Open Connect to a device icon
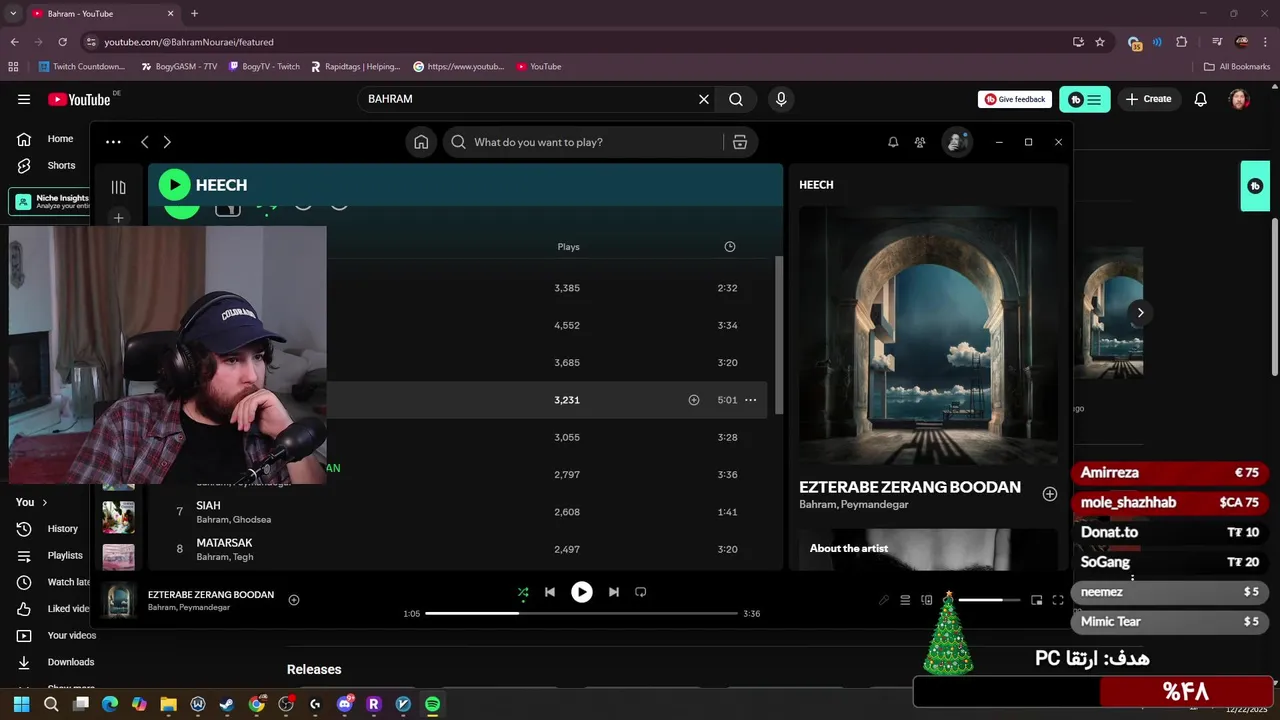1280x720 pixels. coord(927,600)
